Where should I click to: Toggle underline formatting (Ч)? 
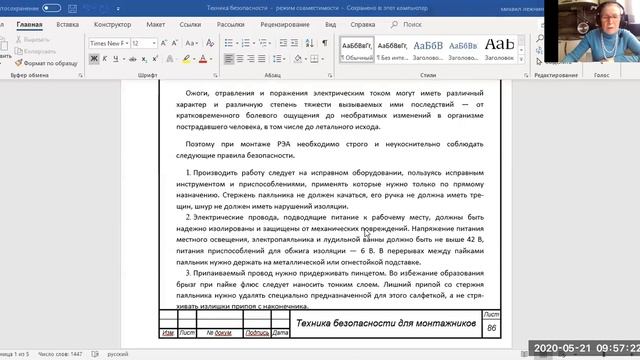(116, 59)
